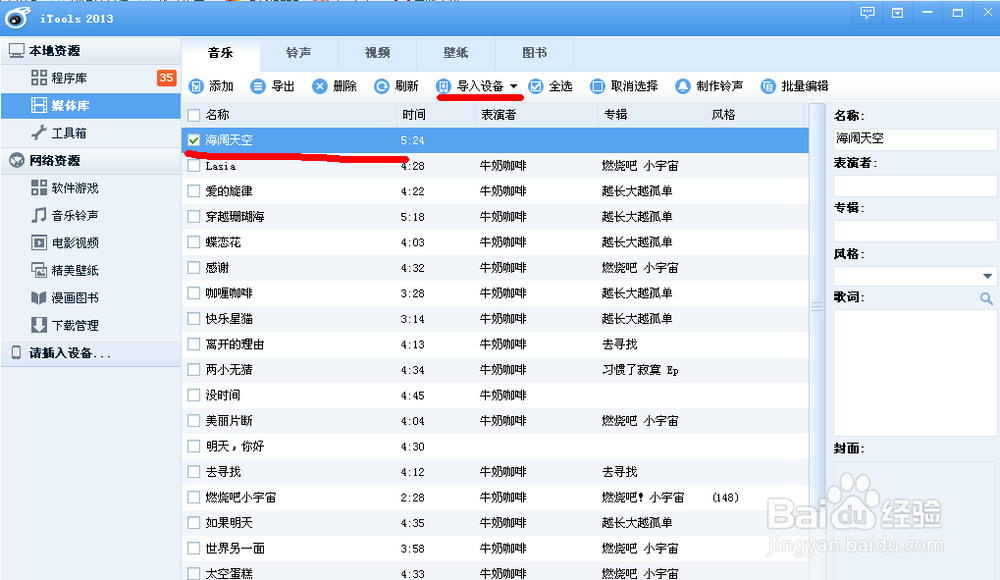Click the 35 badge on 程序库
This screenshot has width=1000, height=580.
(x=166, y=78)
